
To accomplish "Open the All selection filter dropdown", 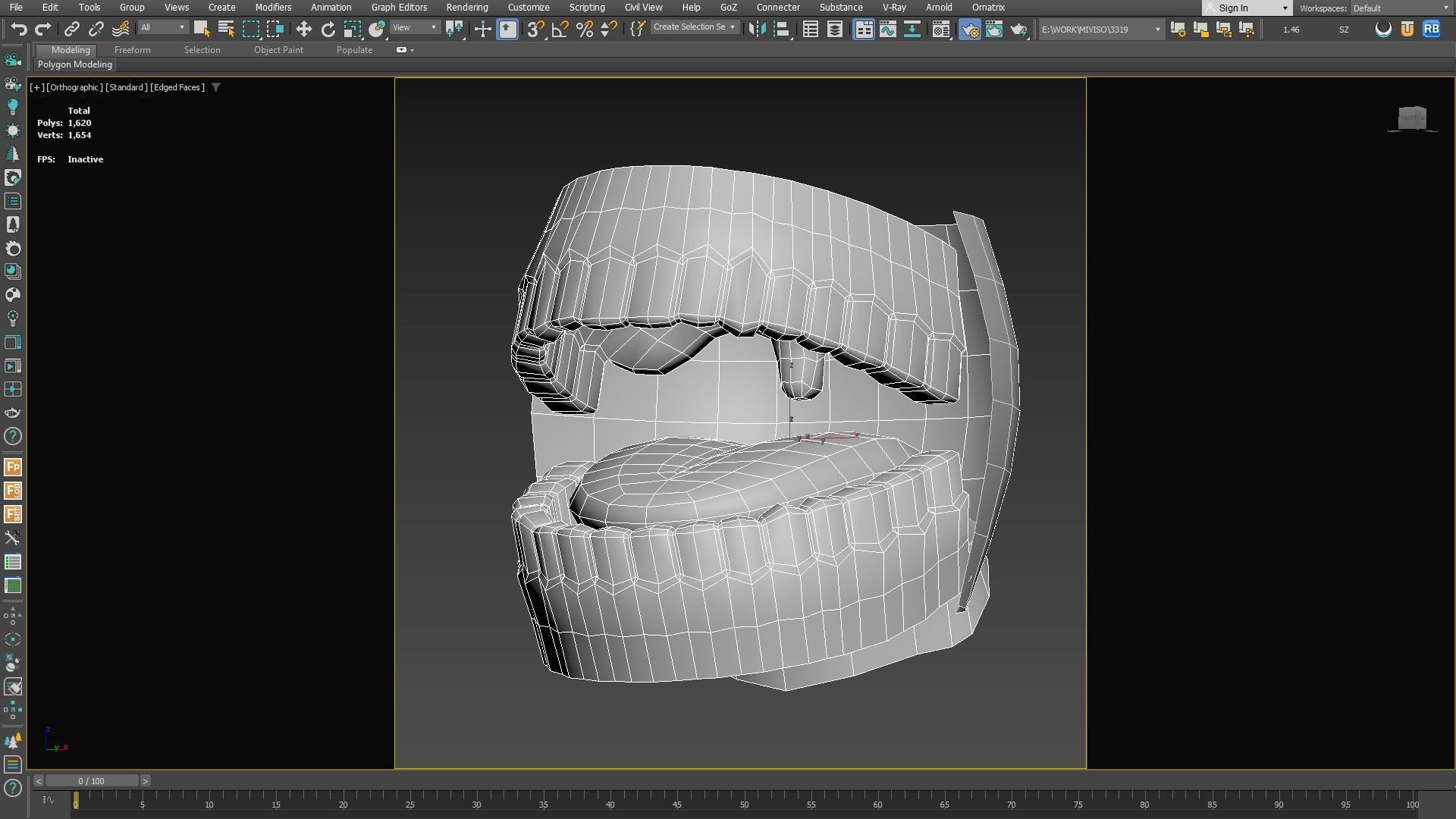I will (x=163, y=28).
